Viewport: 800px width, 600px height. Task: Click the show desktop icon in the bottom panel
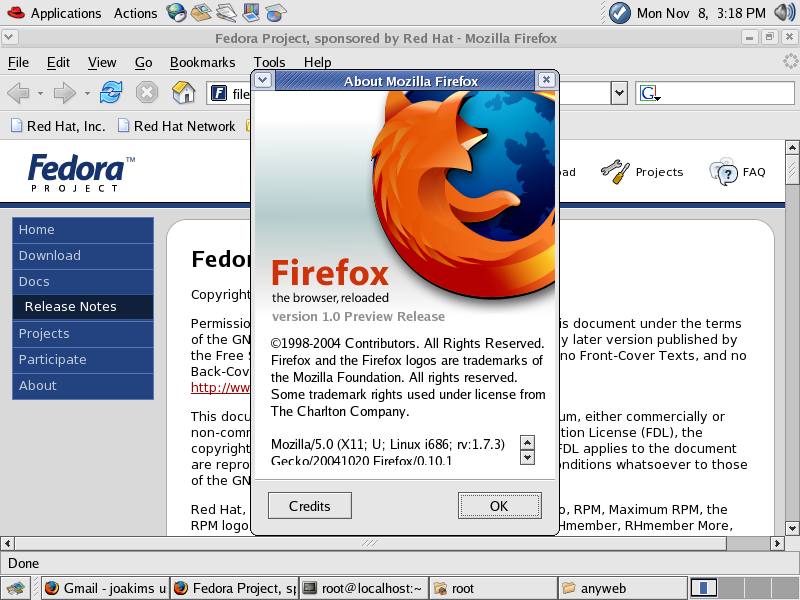pos(17,588)
